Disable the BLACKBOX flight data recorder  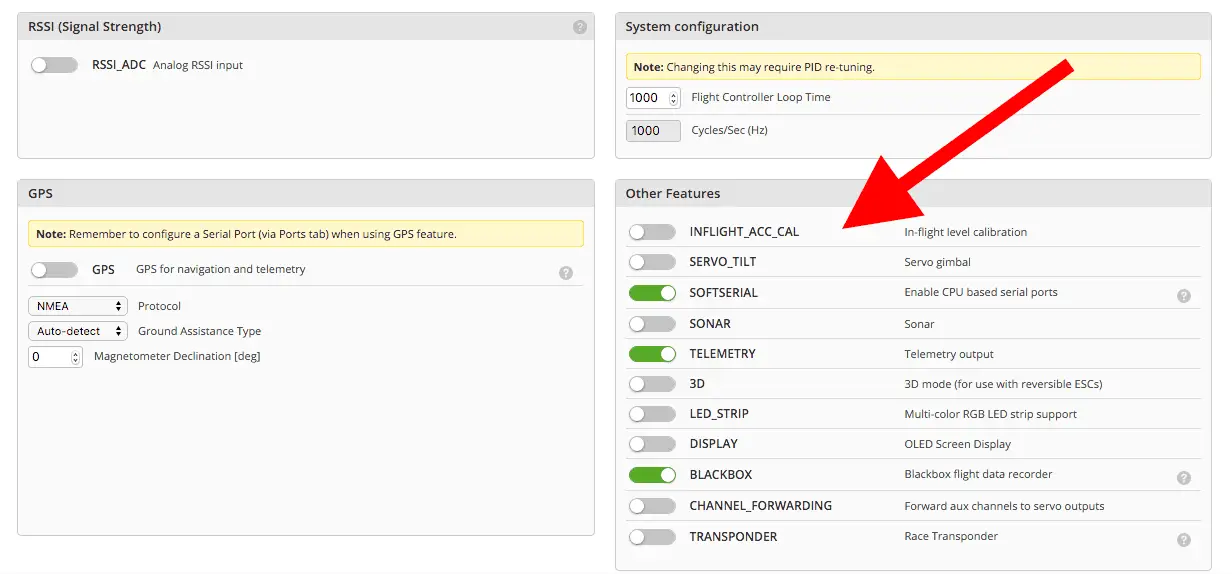652,475
